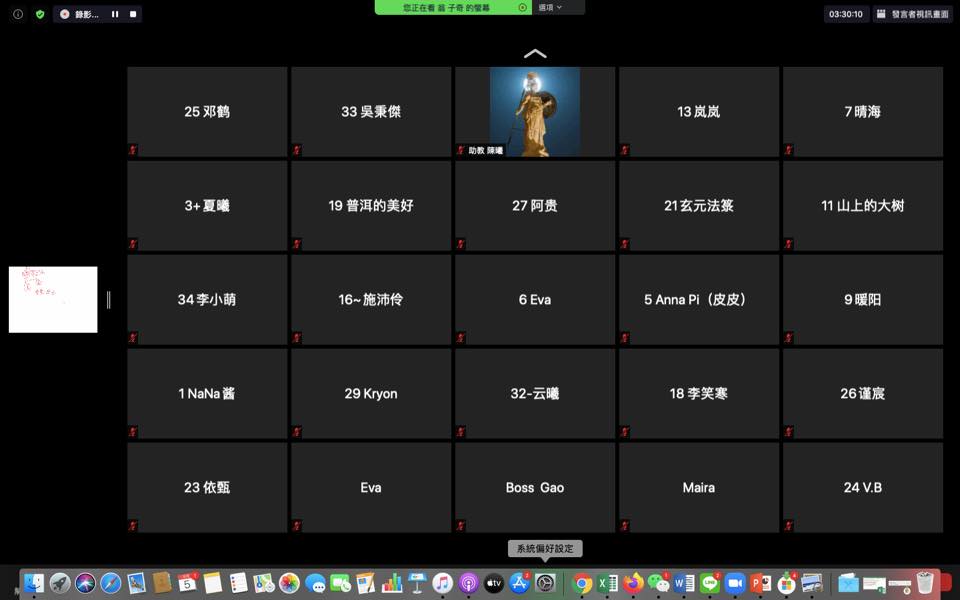Click the muted mic icon on 24 V.B

[789, 526]
